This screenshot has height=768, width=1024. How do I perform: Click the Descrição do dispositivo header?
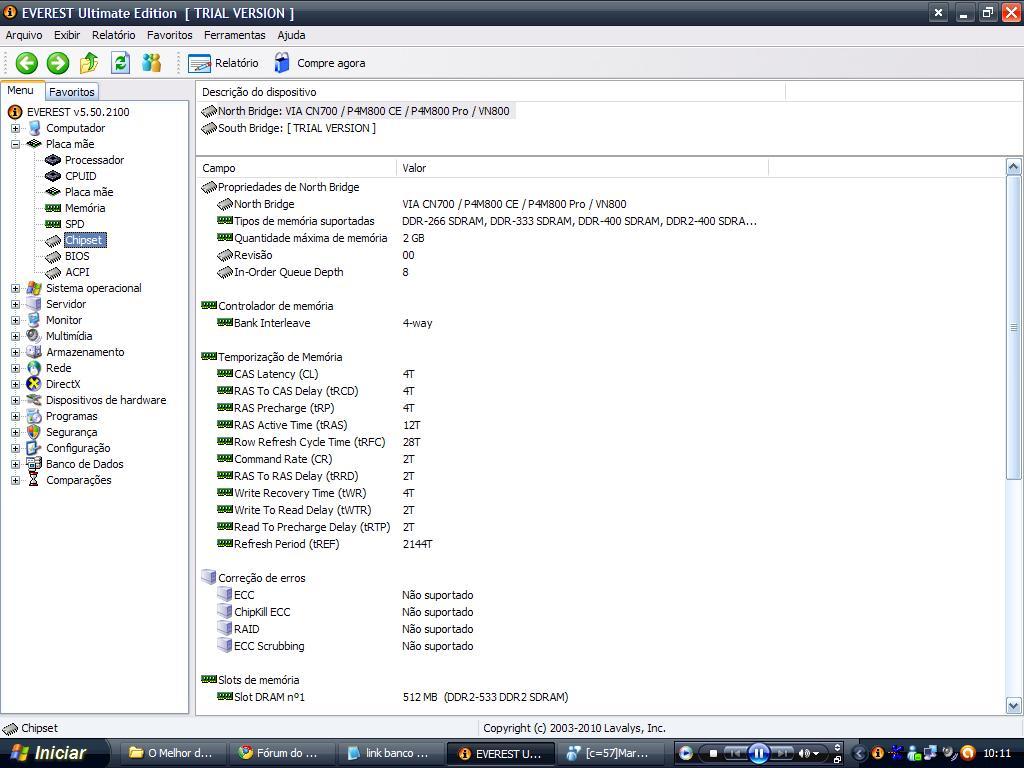(491, 92)
